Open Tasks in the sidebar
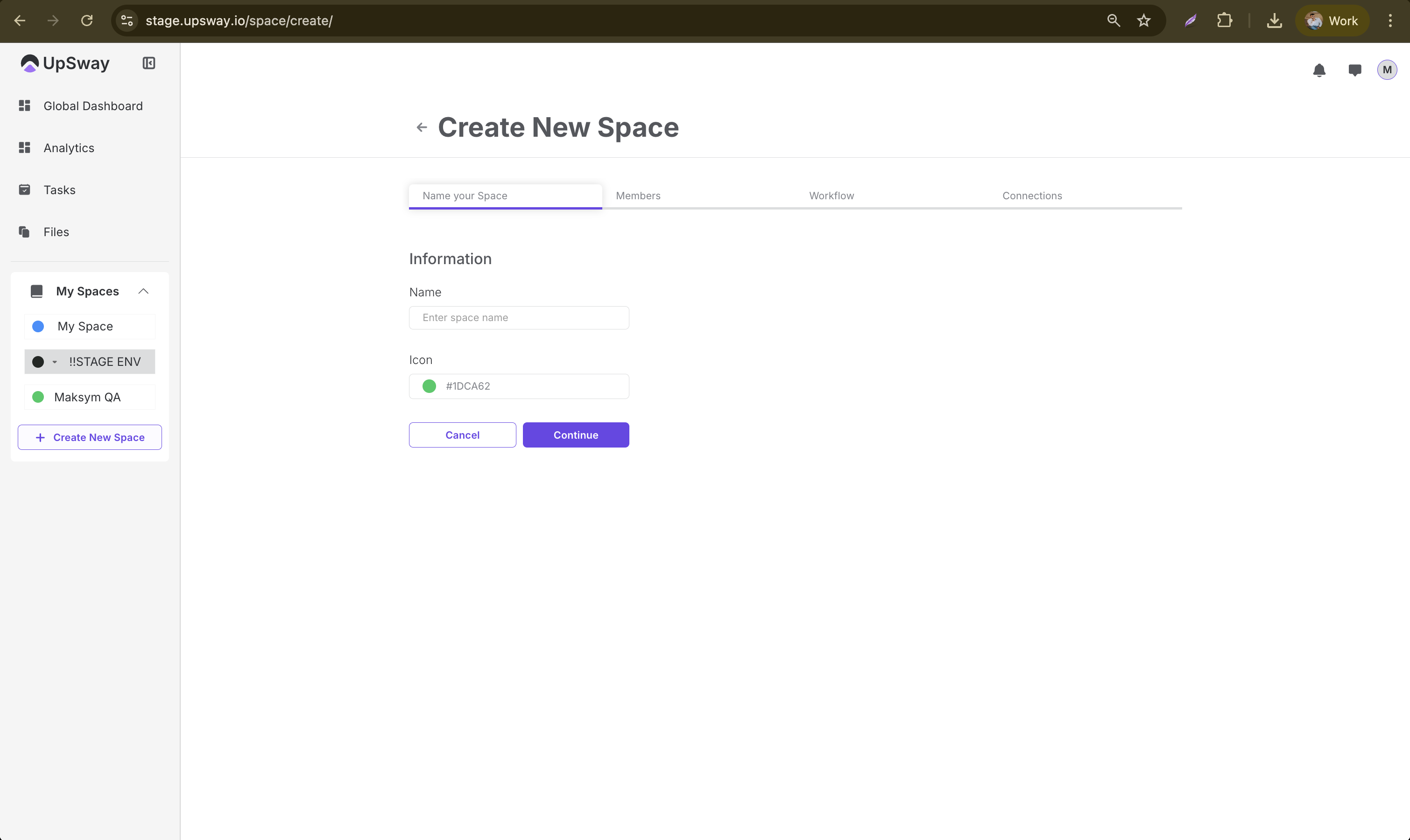 pyautogui.click(x=59, y=190)
